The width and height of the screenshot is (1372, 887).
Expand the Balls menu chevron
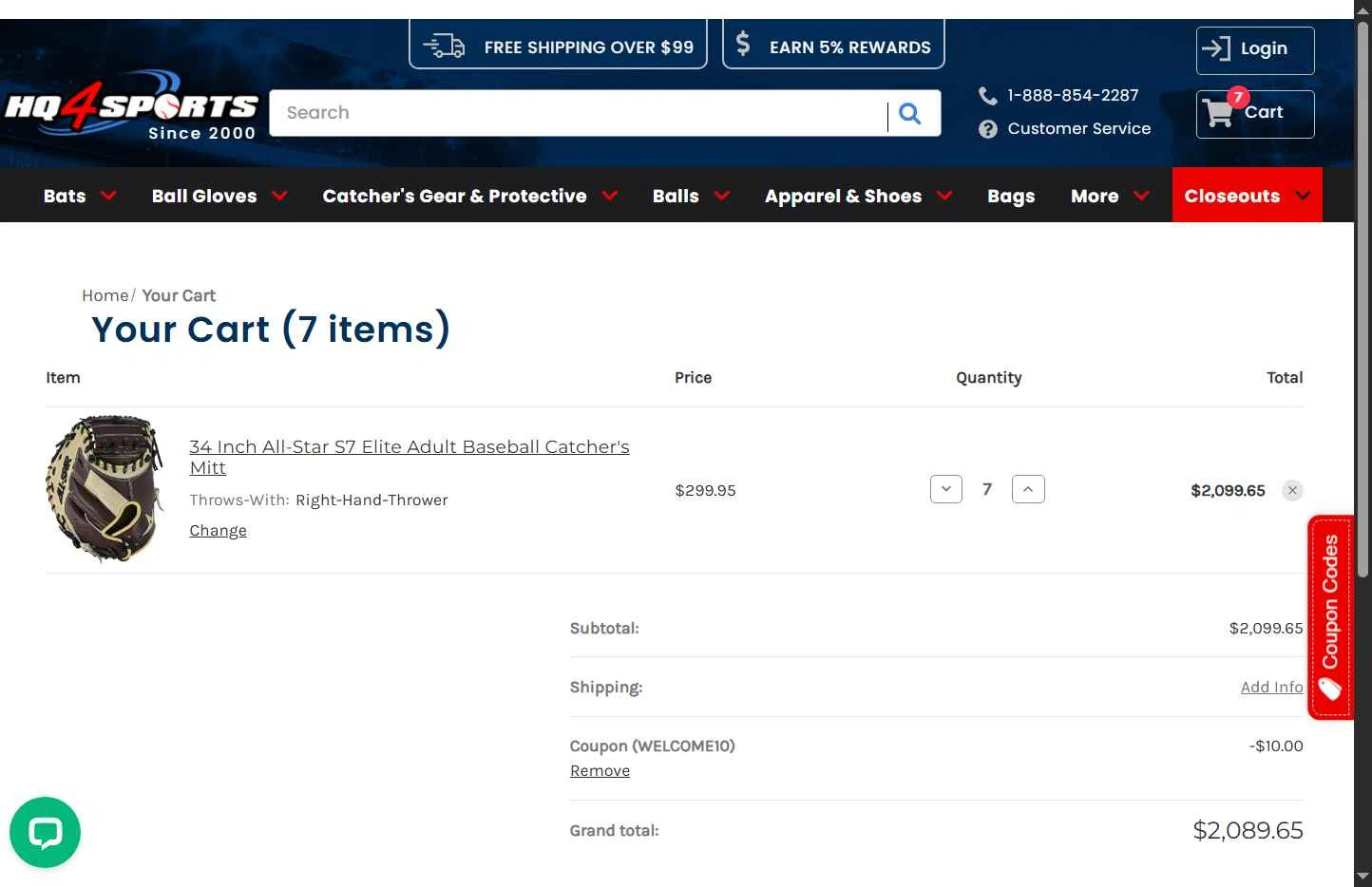[x=722, y=196]
